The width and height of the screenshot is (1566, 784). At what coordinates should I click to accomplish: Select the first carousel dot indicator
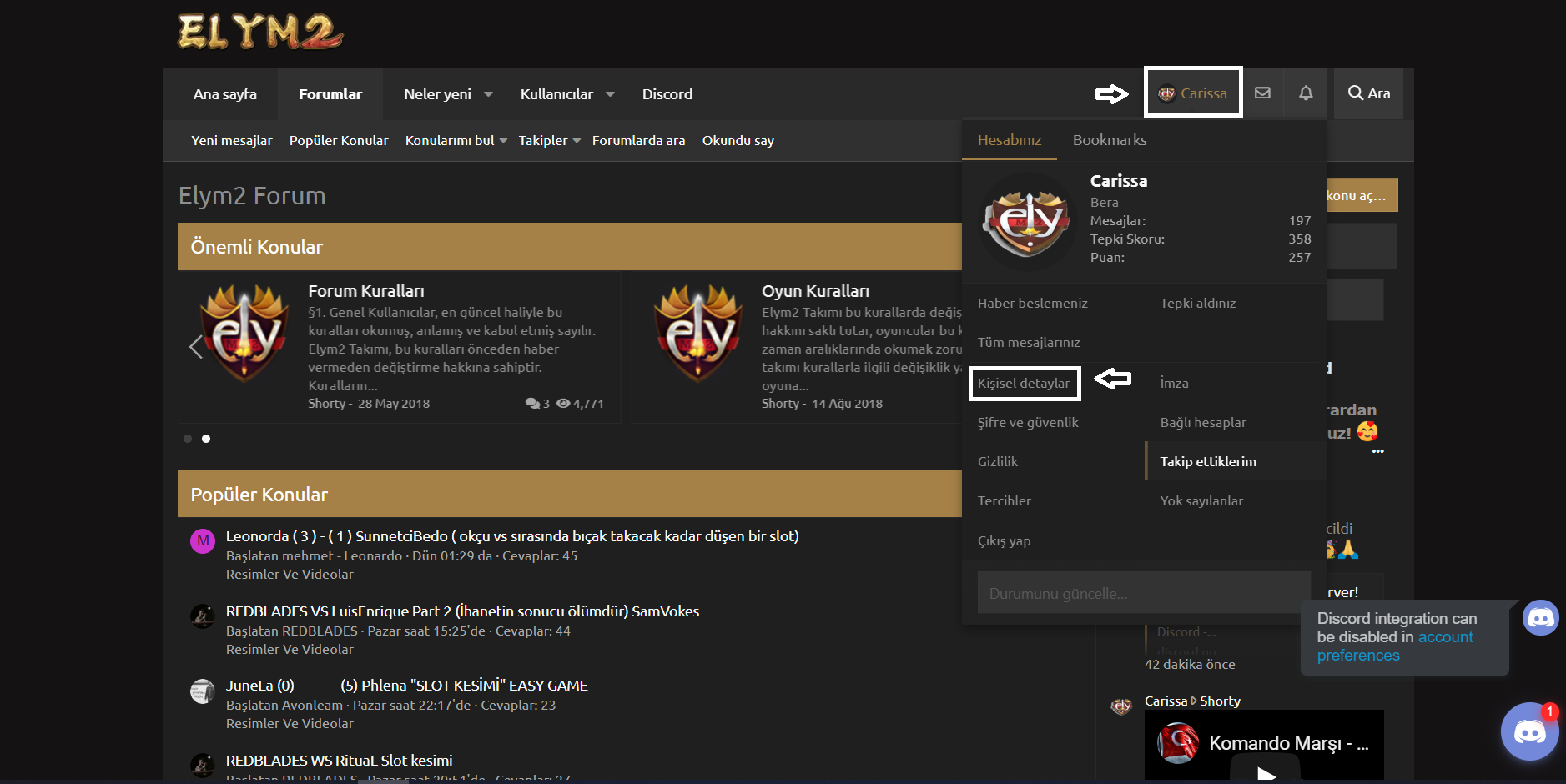[188, 439]
